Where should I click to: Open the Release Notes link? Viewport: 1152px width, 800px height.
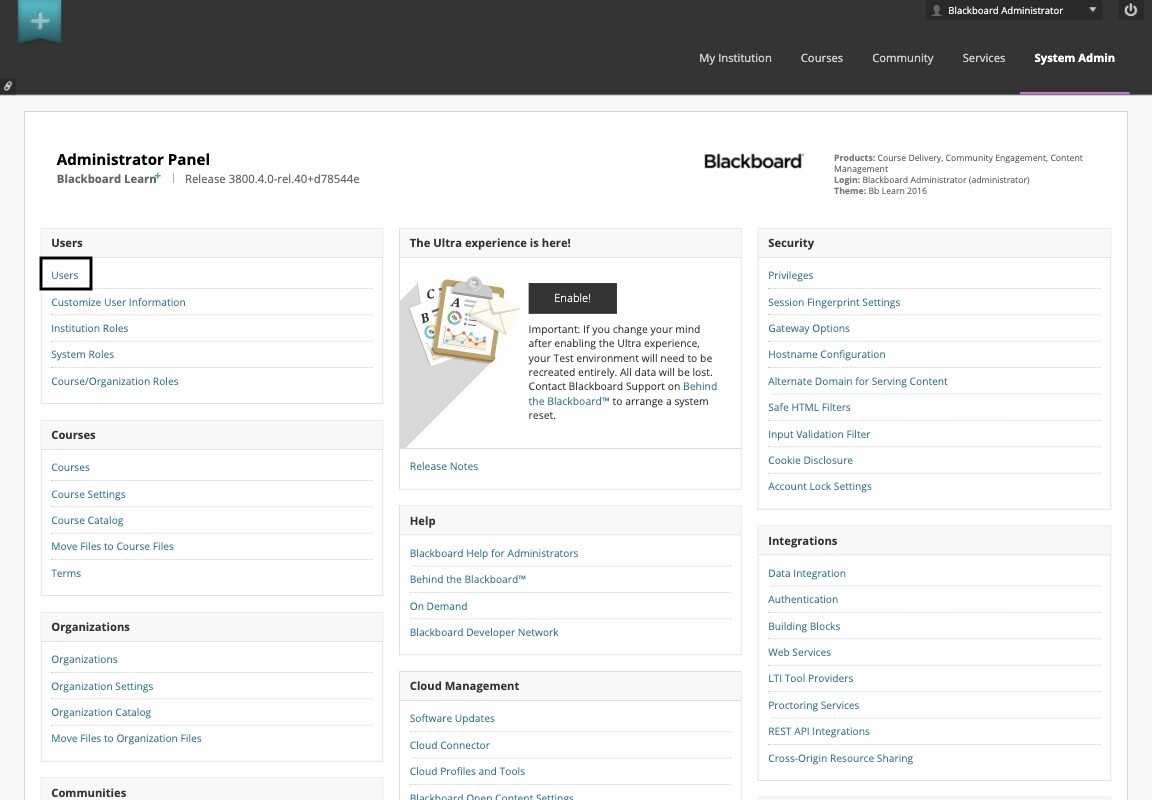point(444,466)
